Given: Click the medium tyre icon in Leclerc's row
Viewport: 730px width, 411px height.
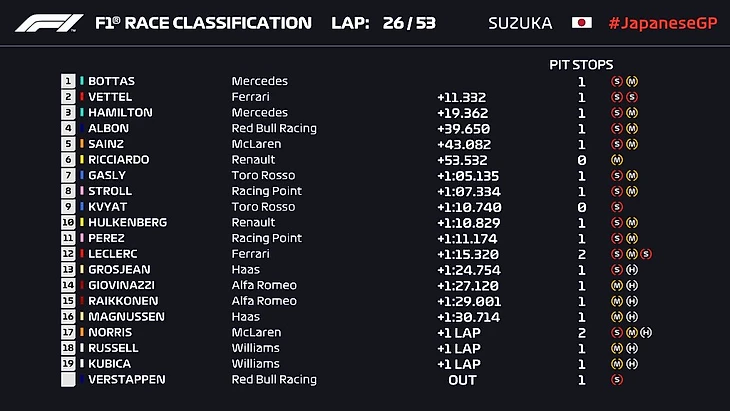Looking at the screenshot, I should click(x=632, y=254).
